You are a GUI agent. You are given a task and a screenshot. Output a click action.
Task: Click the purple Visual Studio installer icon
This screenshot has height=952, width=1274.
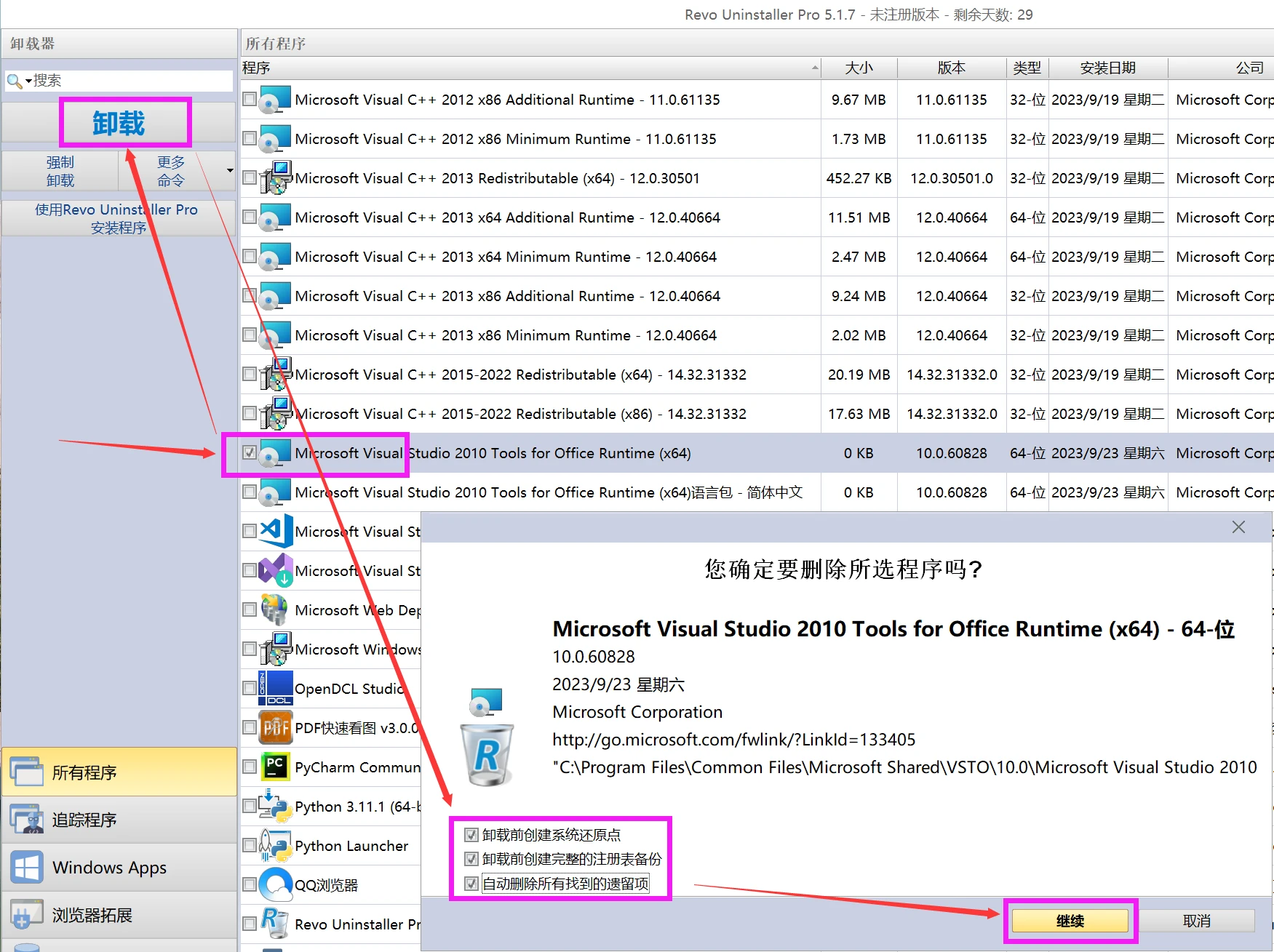tap(276, 571)
